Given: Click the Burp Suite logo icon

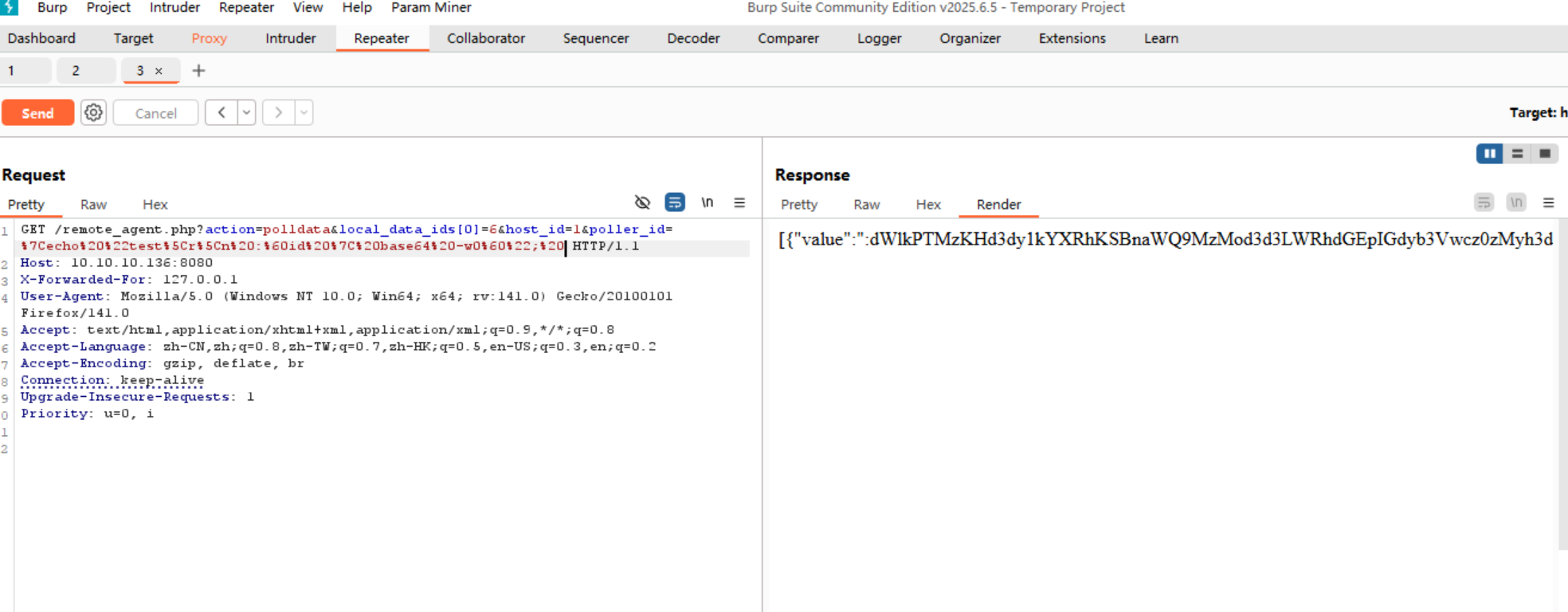Looking at the screenshot, I should [x=9, y=7].
